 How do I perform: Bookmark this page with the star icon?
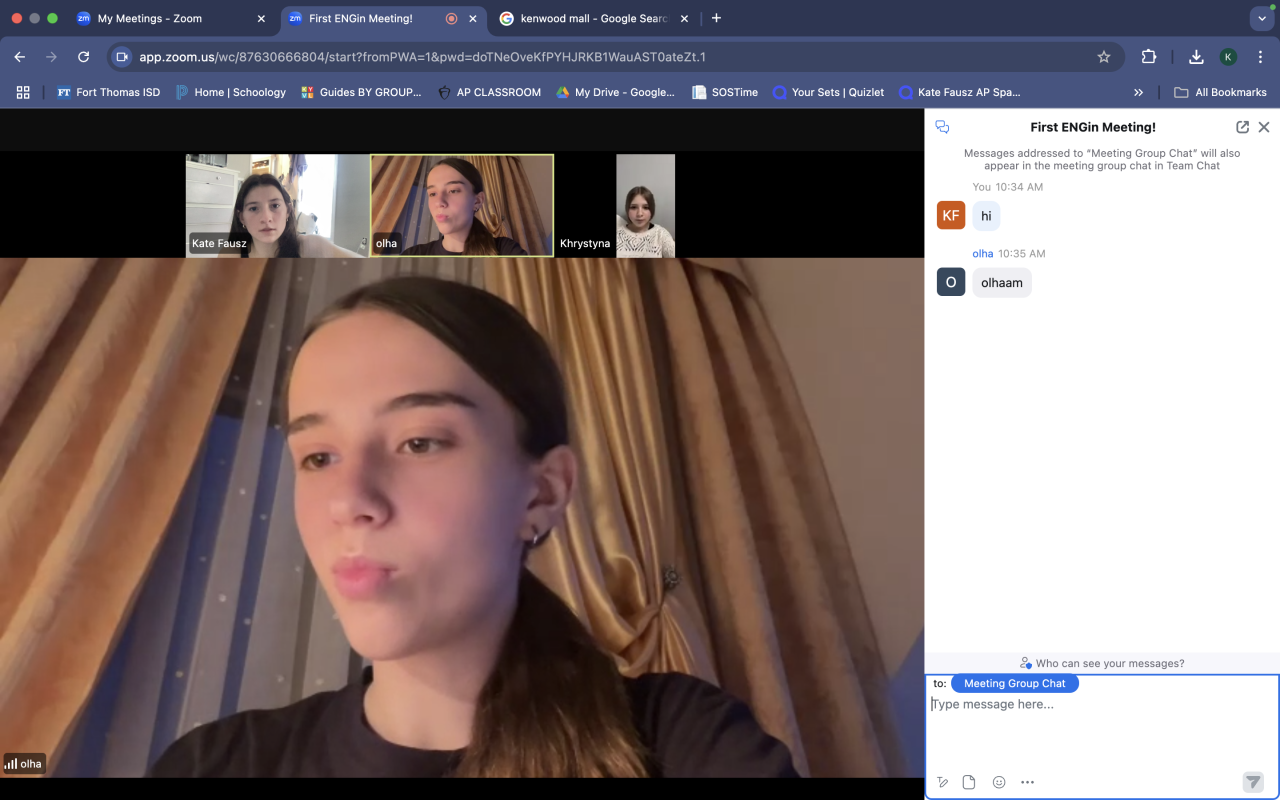pyautogui.click(x=1104, y=57)
